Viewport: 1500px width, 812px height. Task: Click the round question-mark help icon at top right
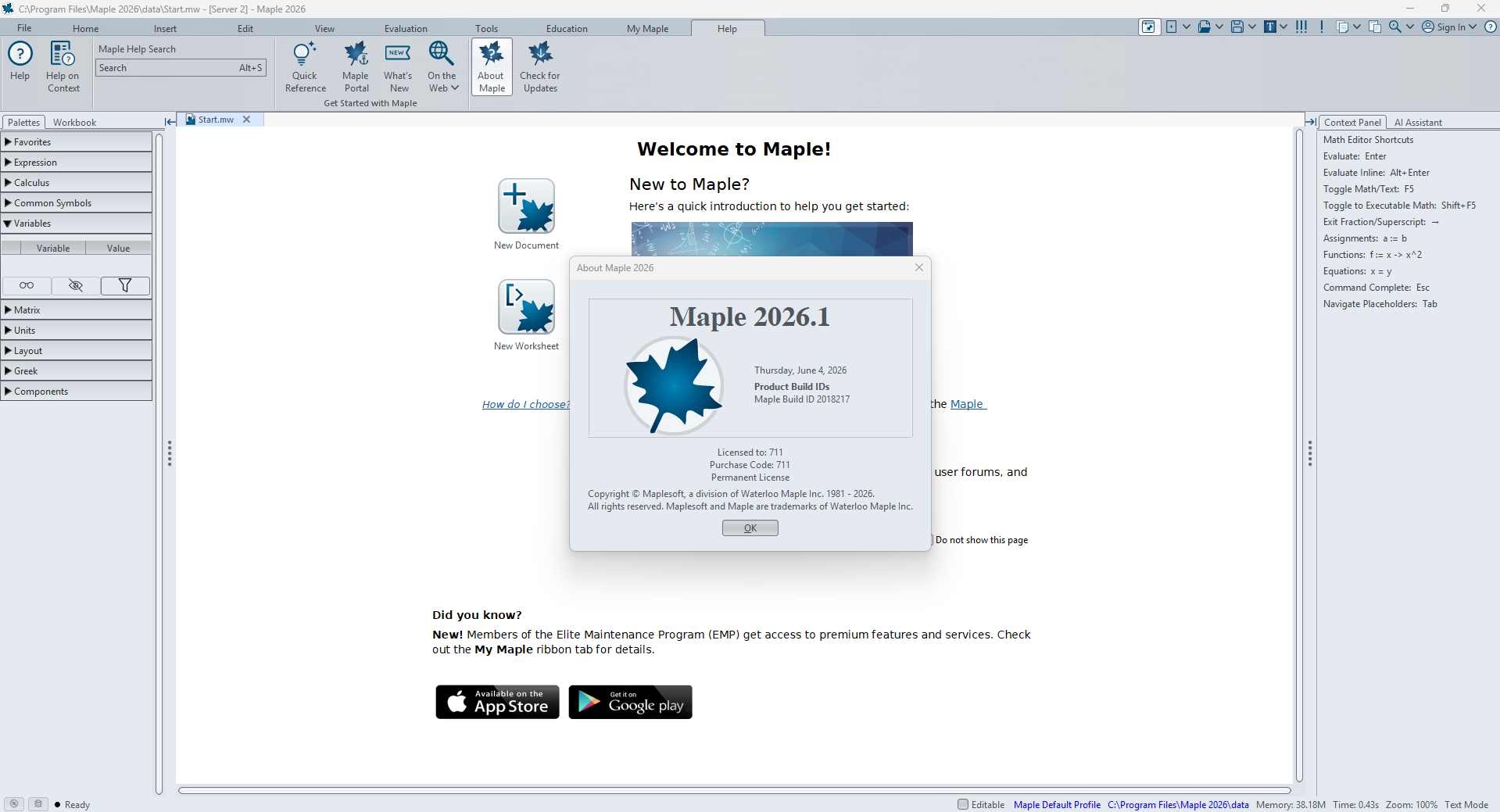click(x=1491, y=27)
